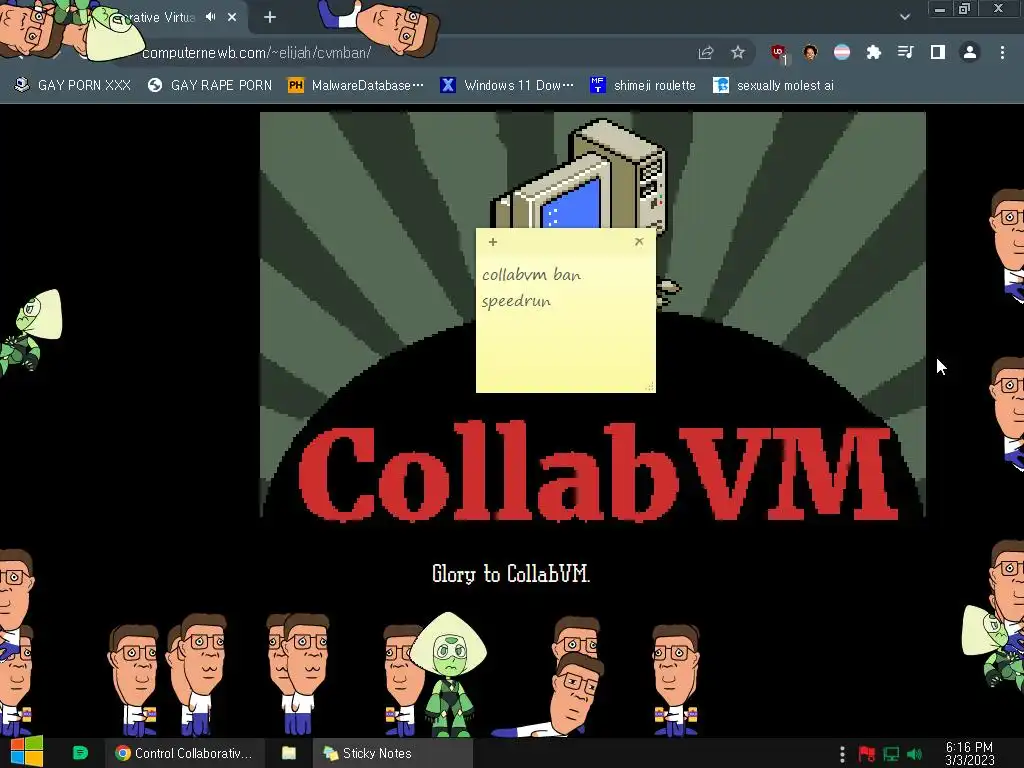Mute the tab using its speaker icon

coord(210,17)
